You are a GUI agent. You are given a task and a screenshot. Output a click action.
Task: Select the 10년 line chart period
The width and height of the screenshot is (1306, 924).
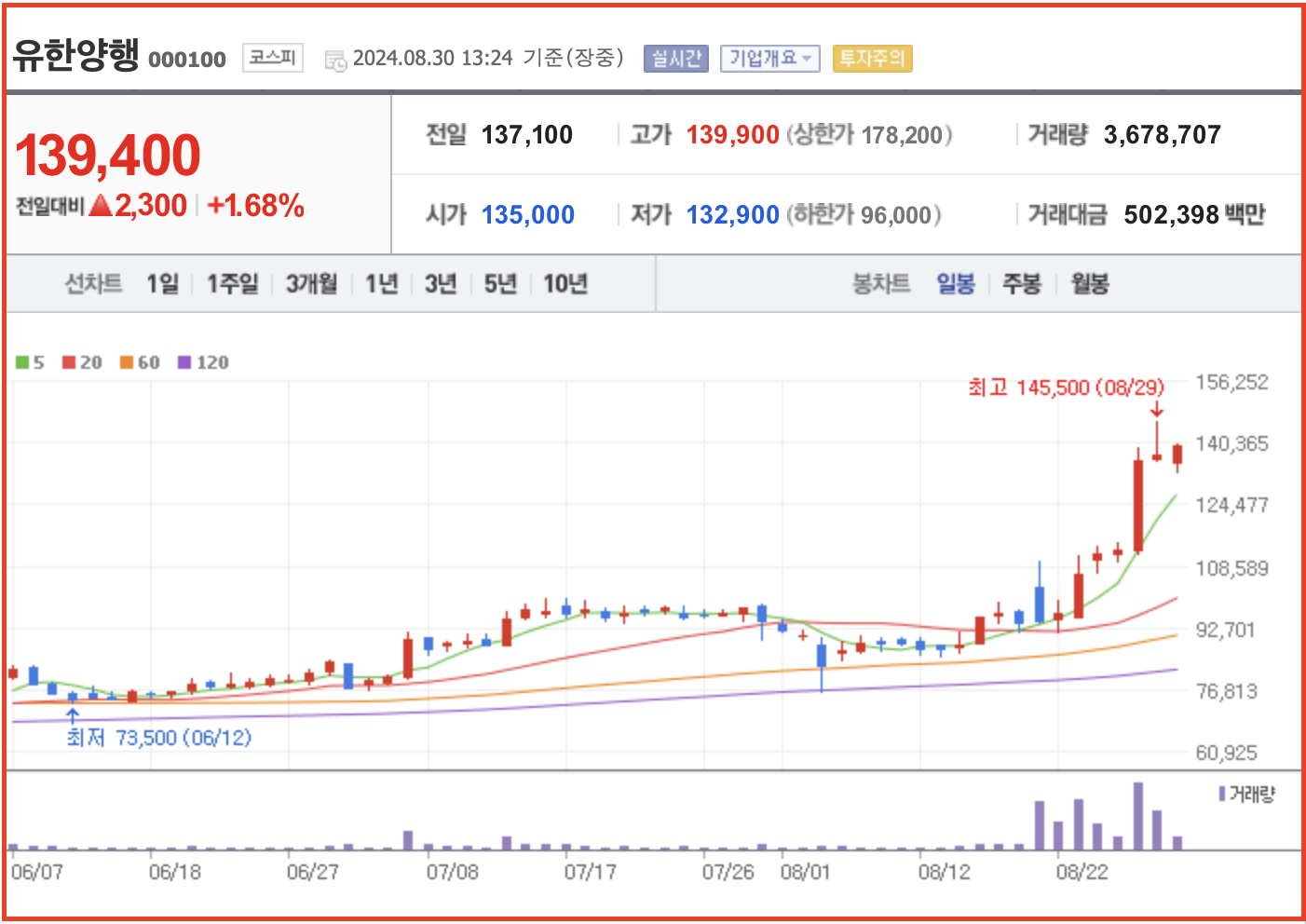[565, 283]
